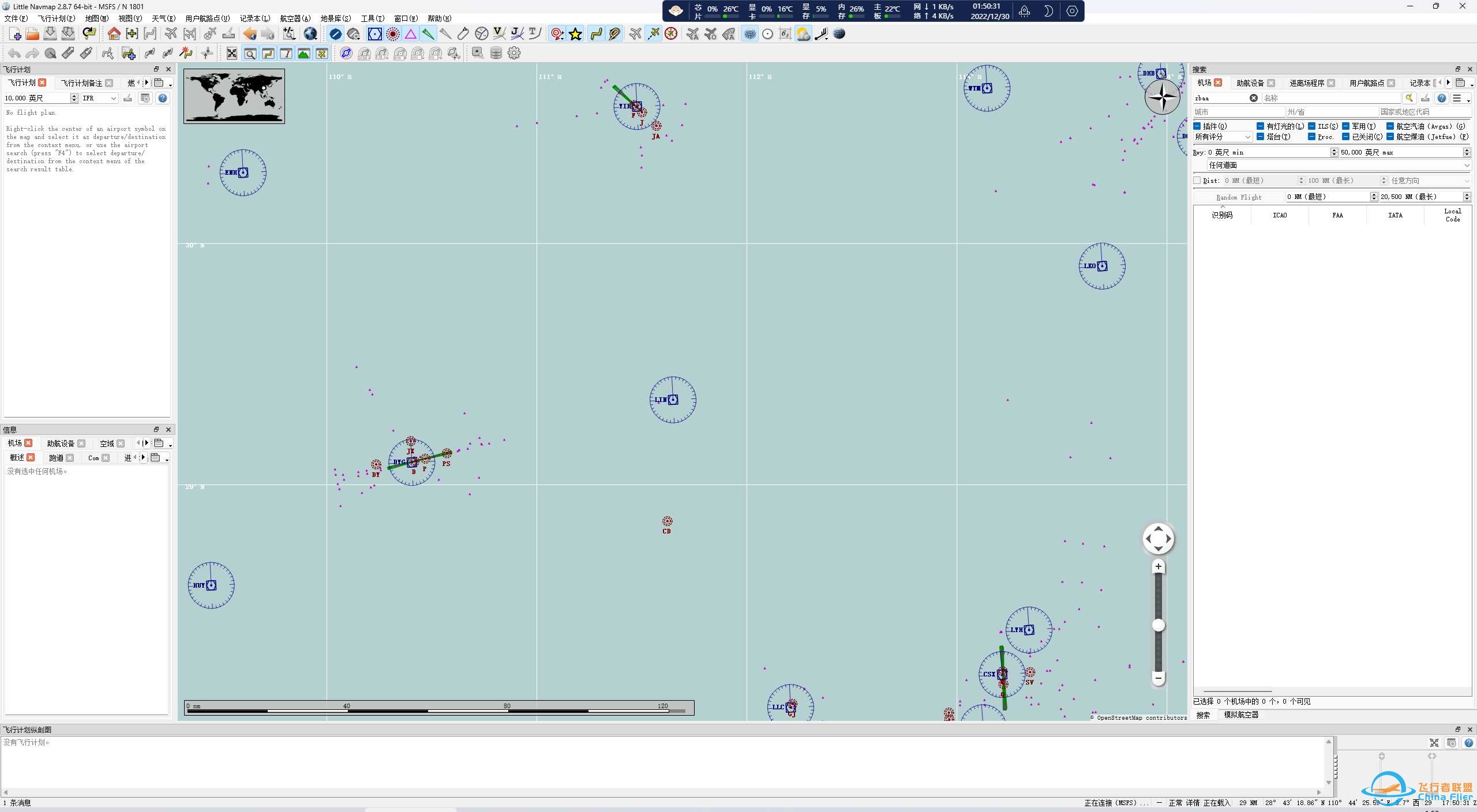Open the 天气(E) menu
The height and width of the screenshot is (812, 1477).
(163, 18)
